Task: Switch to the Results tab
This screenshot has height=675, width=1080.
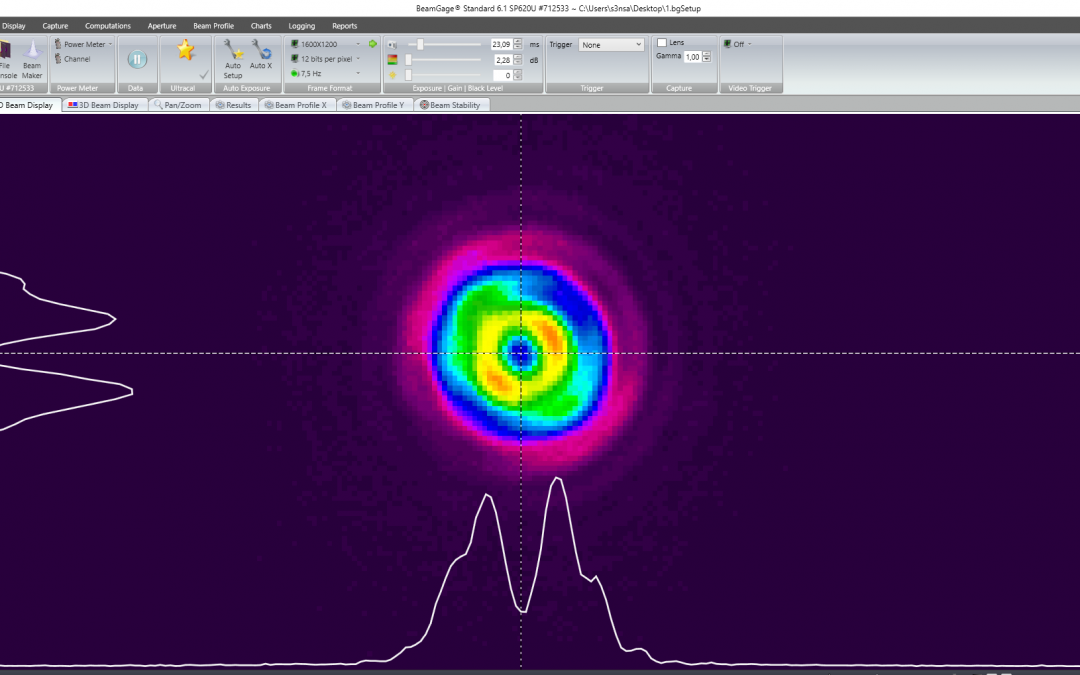Action: click(x=233, y=105)
